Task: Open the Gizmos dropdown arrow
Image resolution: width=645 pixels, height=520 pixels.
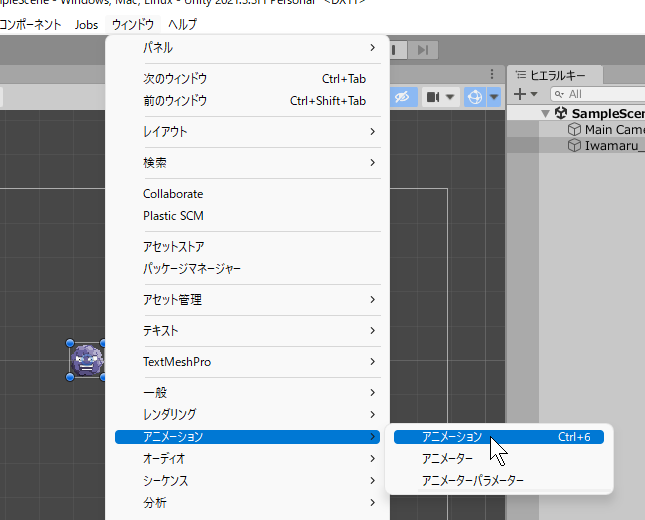Action: tap(494, 98)
